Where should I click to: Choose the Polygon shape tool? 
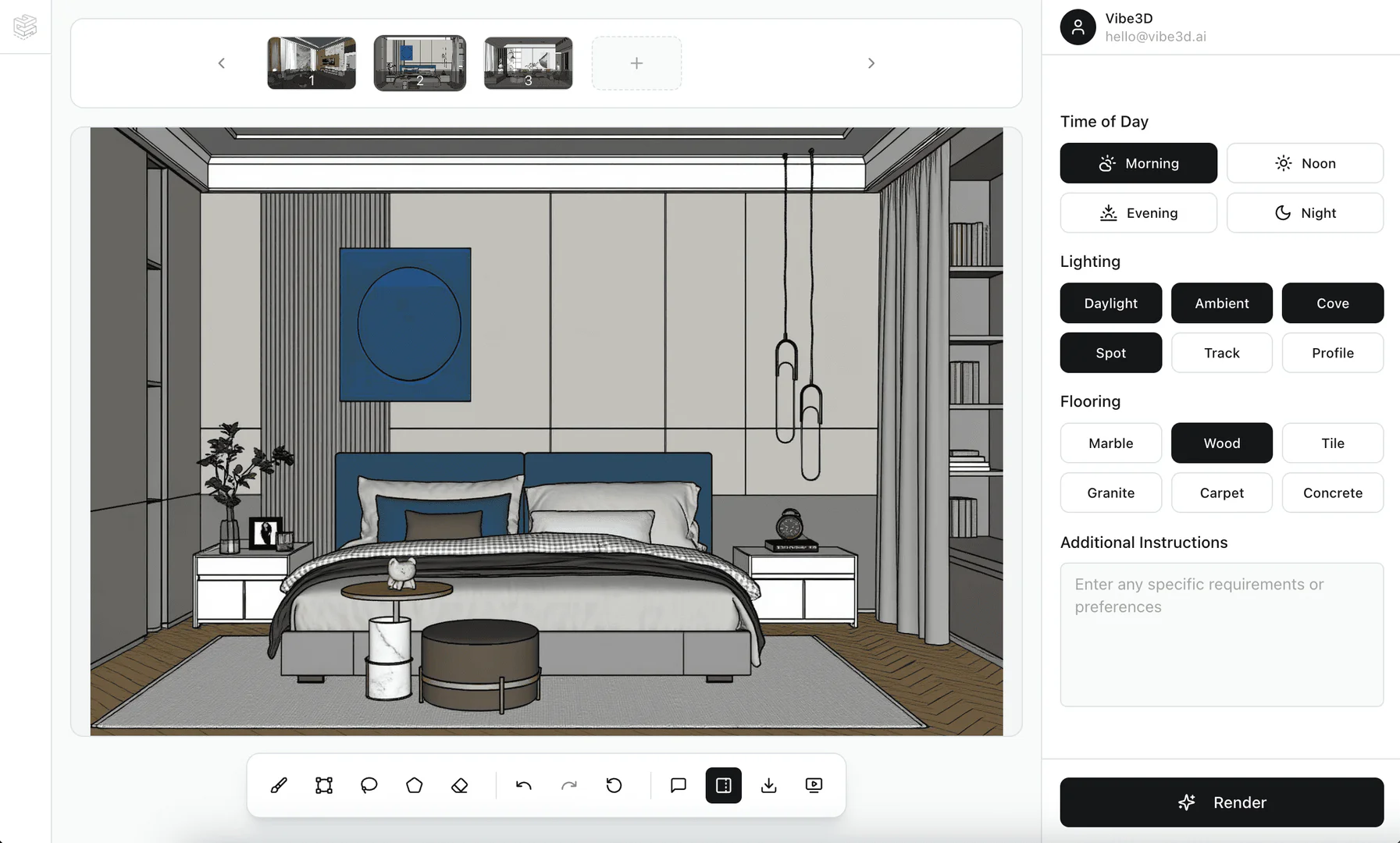(415, 785)
